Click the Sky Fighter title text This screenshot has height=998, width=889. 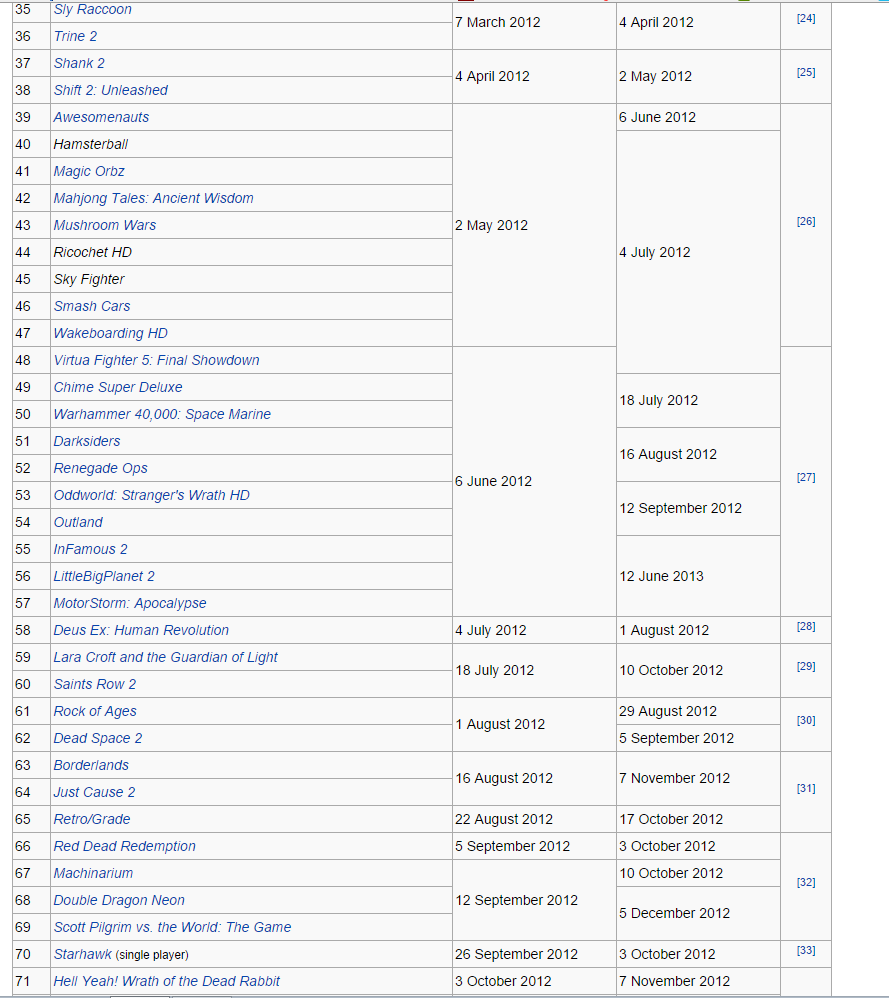coord(89,279)
